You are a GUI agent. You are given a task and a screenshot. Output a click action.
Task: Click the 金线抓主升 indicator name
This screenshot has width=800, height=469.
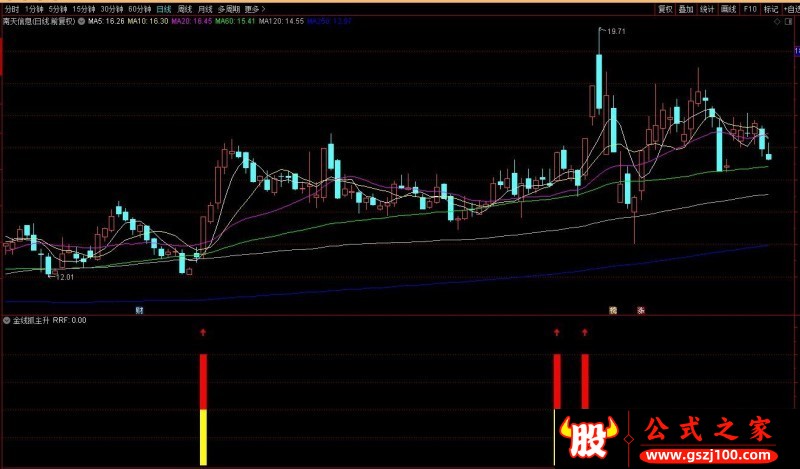[31, 320]
